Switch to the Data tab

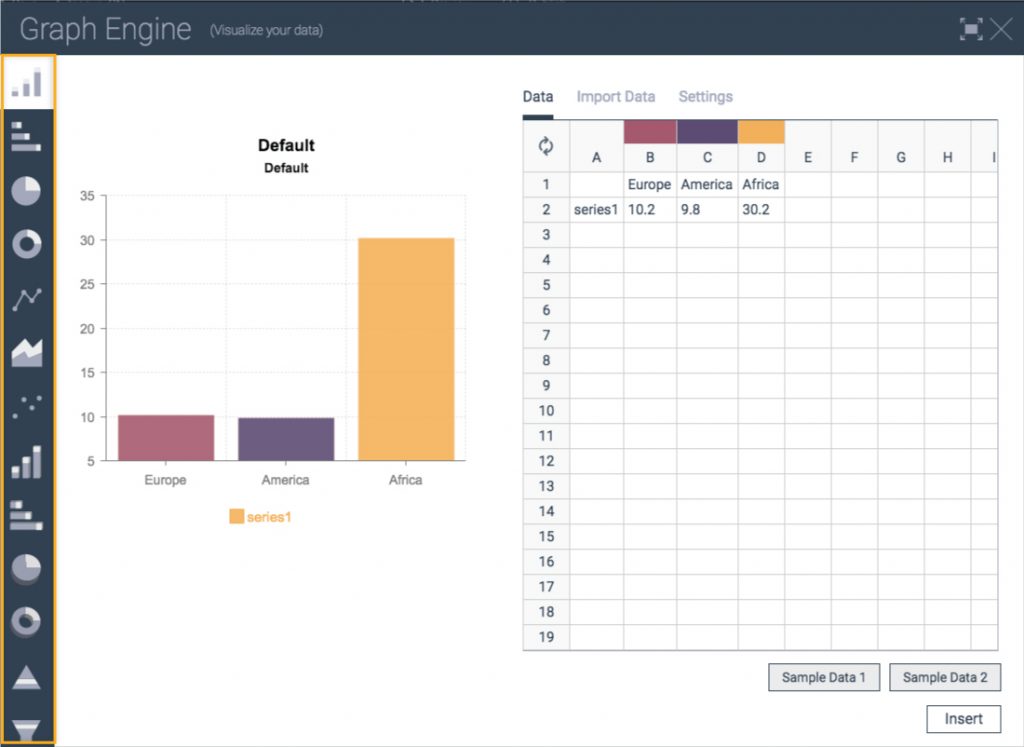[537, 96]
